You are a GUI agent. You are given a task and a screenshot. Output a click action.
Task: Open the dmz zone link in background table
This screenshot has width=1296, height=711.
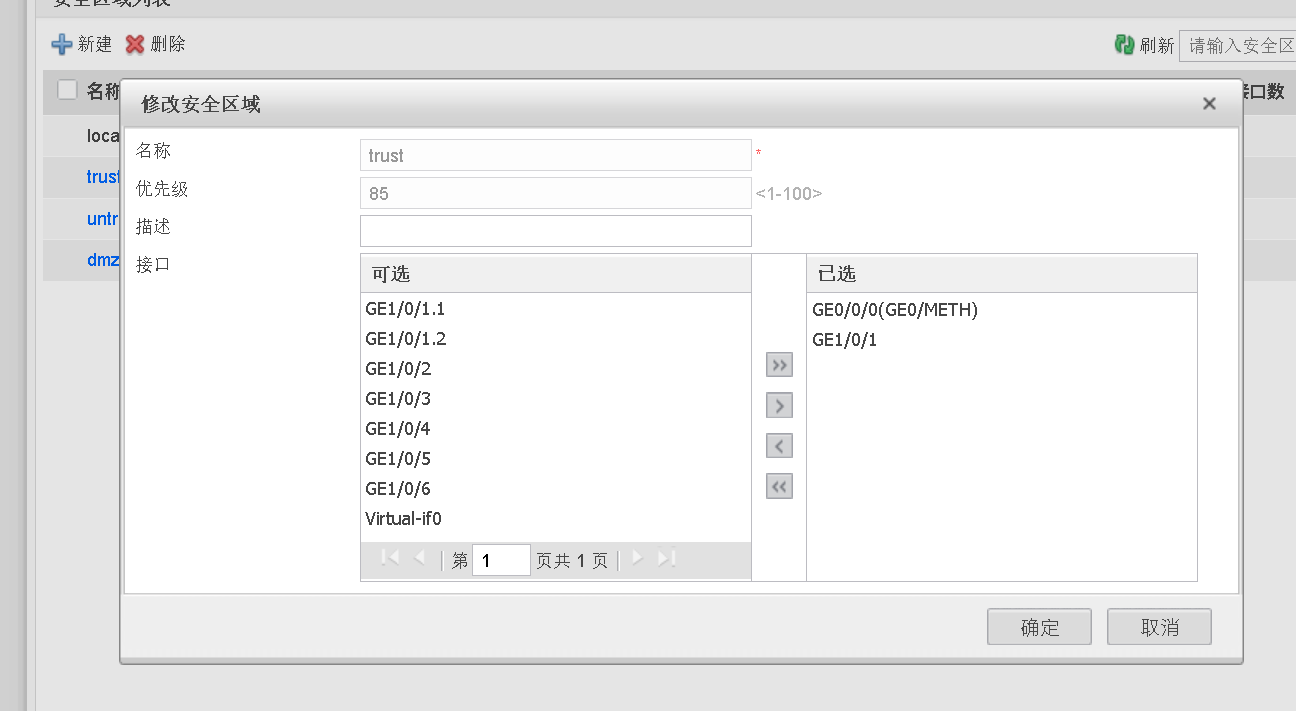click(x=103, y=260)
